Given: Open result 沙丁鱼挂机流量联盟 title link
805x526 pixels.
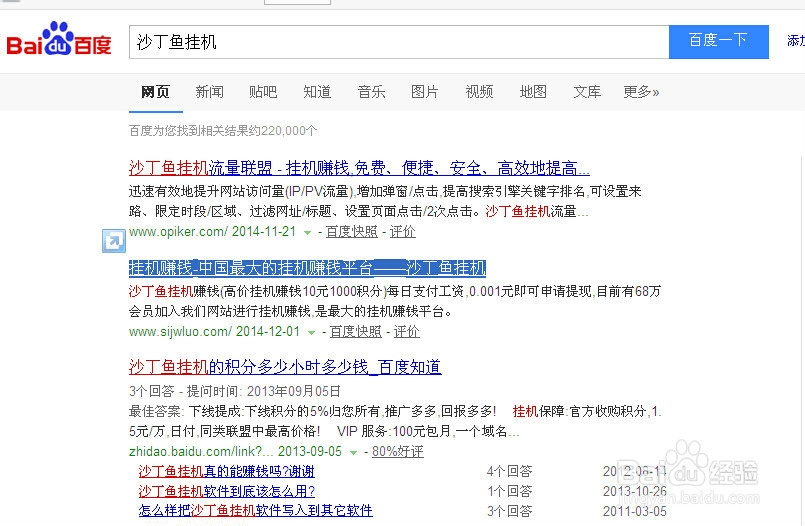Looking at the screenshot, I should pos(359,168).
